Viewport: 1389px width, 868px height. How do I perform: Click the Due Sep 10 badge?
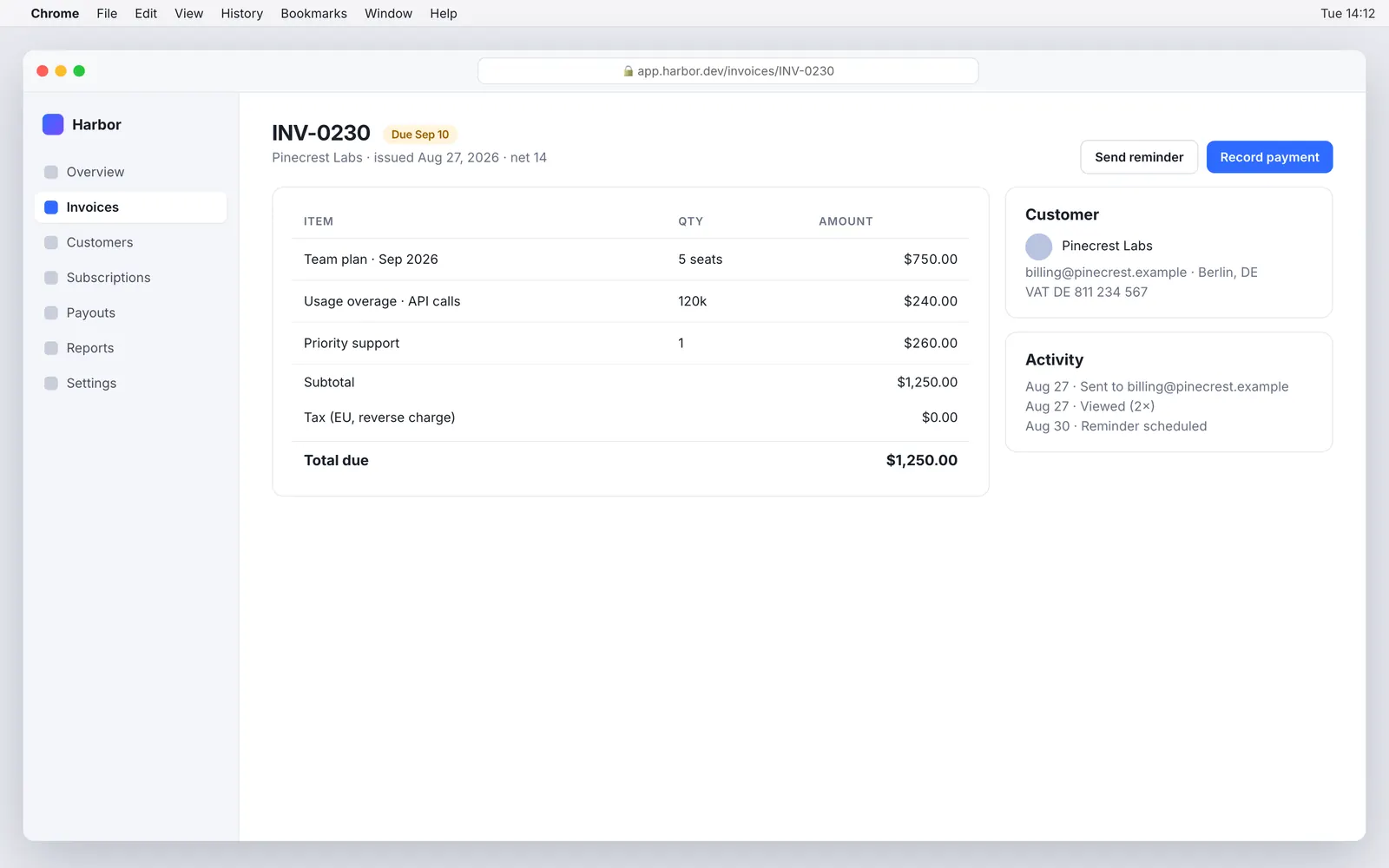420,135
